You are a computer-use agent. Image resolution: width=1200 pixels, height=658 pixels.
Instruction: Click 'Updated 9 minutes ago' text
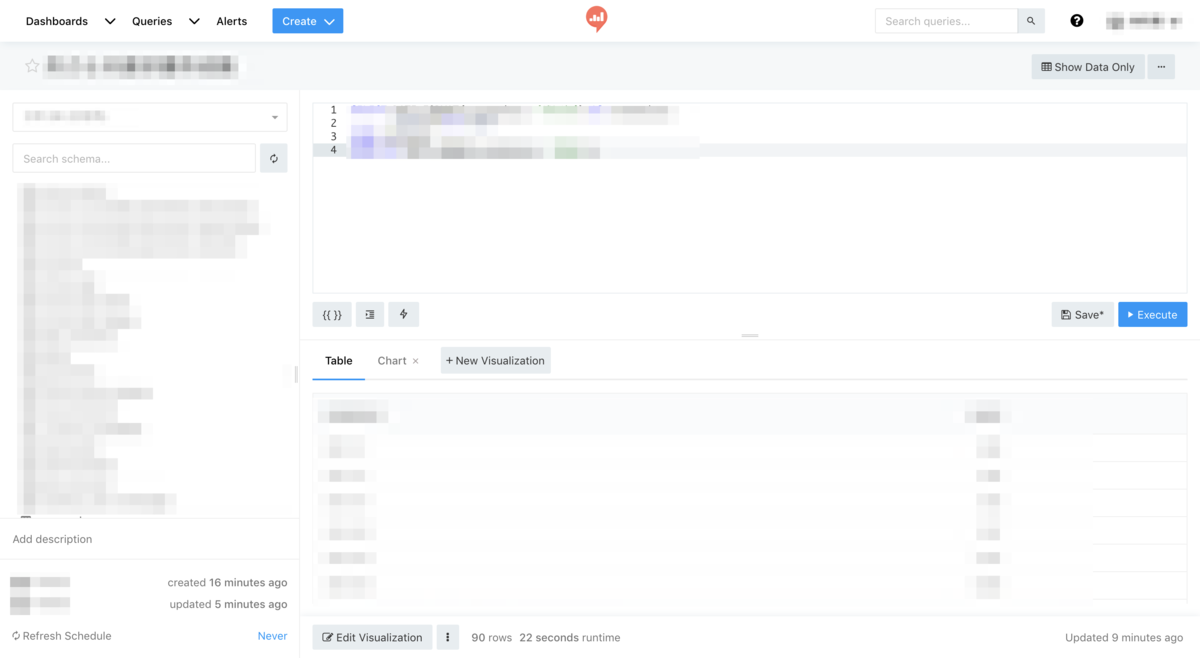point(1126,638)
